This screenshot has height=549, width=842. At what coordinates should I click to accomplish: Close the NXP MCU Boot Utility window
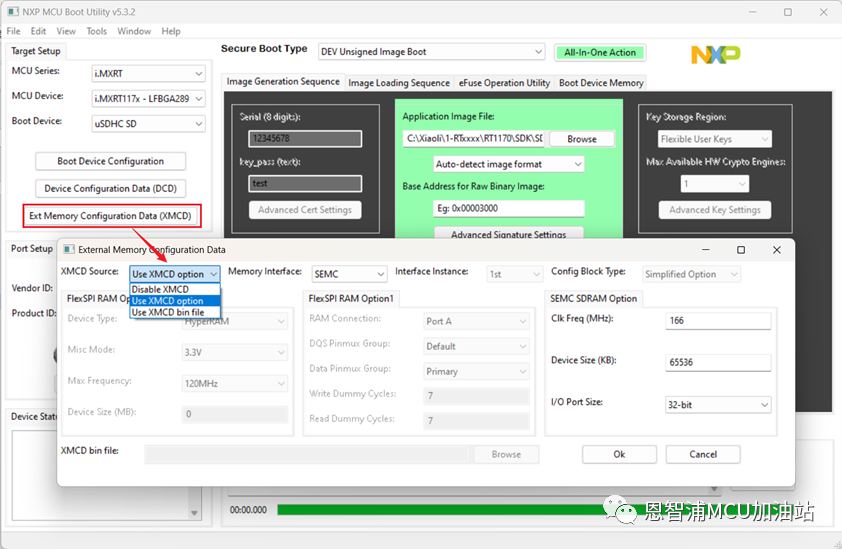click(823, 12)
